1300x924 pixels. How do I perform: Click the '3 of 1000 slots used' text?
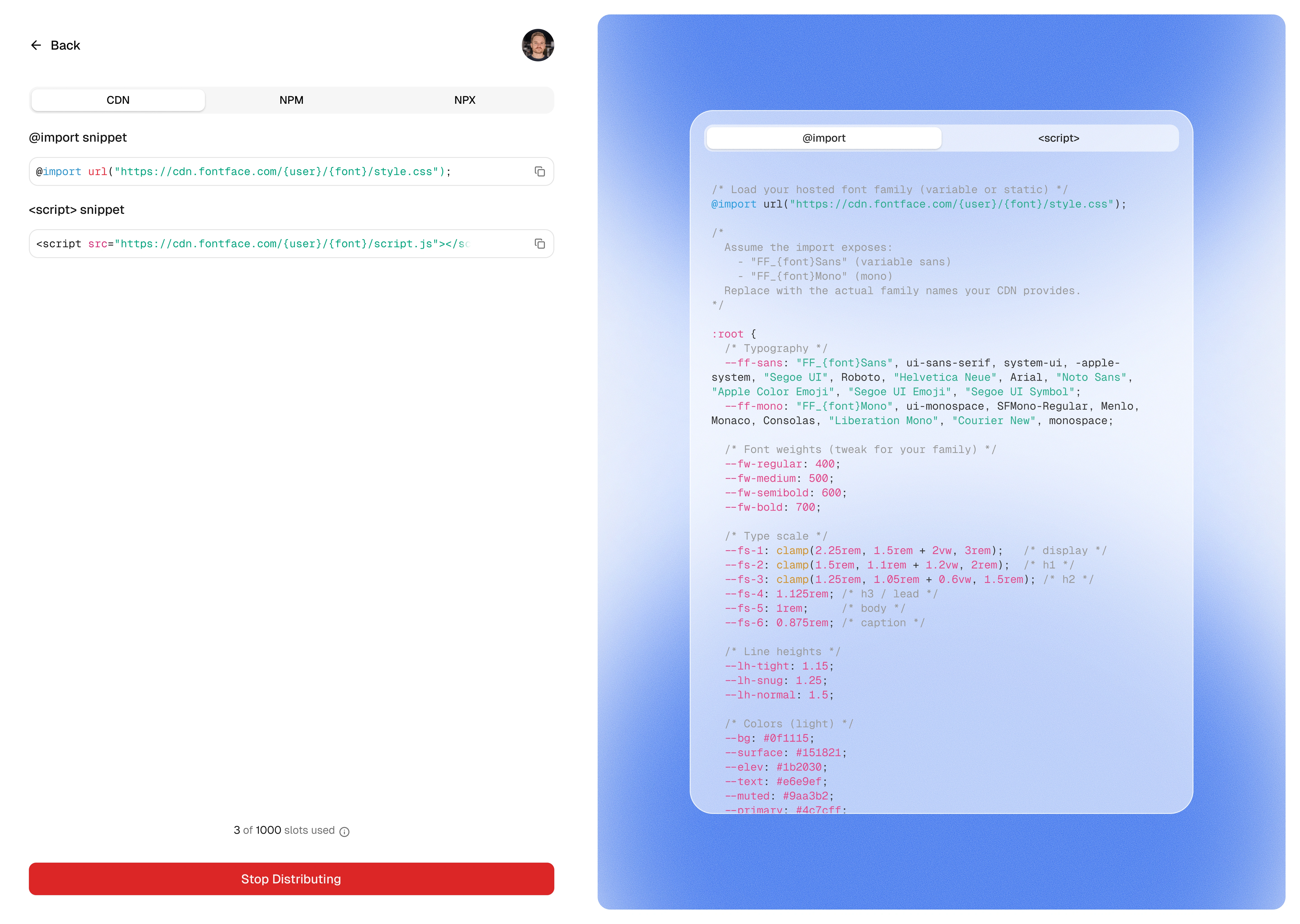pyautogui.click(x=283, y=830)
